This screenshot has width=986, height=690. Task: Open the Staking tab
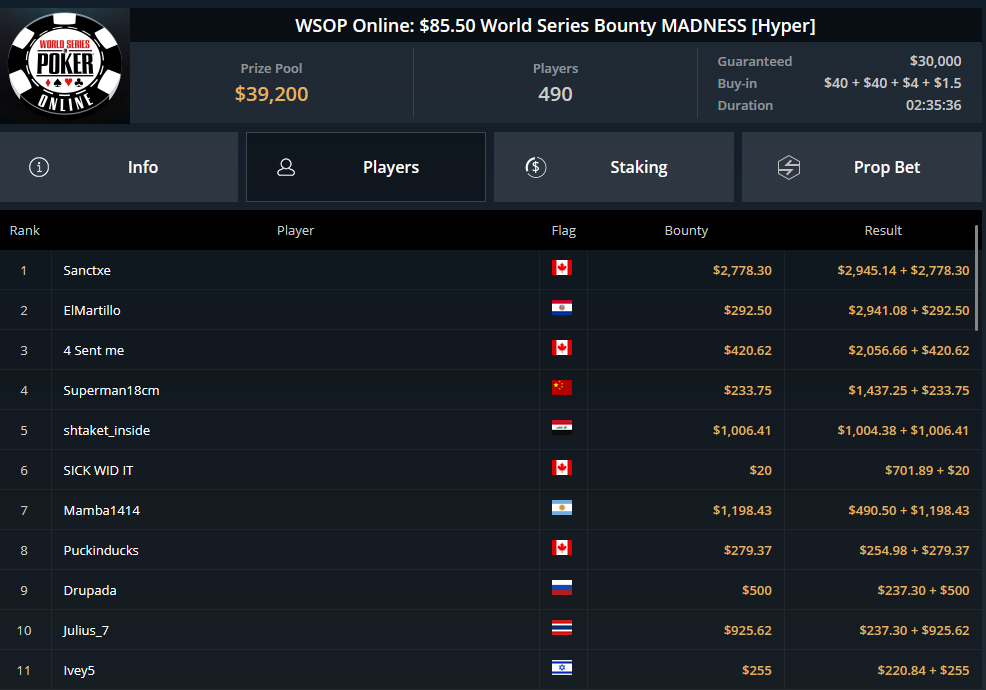coord(614,167)
